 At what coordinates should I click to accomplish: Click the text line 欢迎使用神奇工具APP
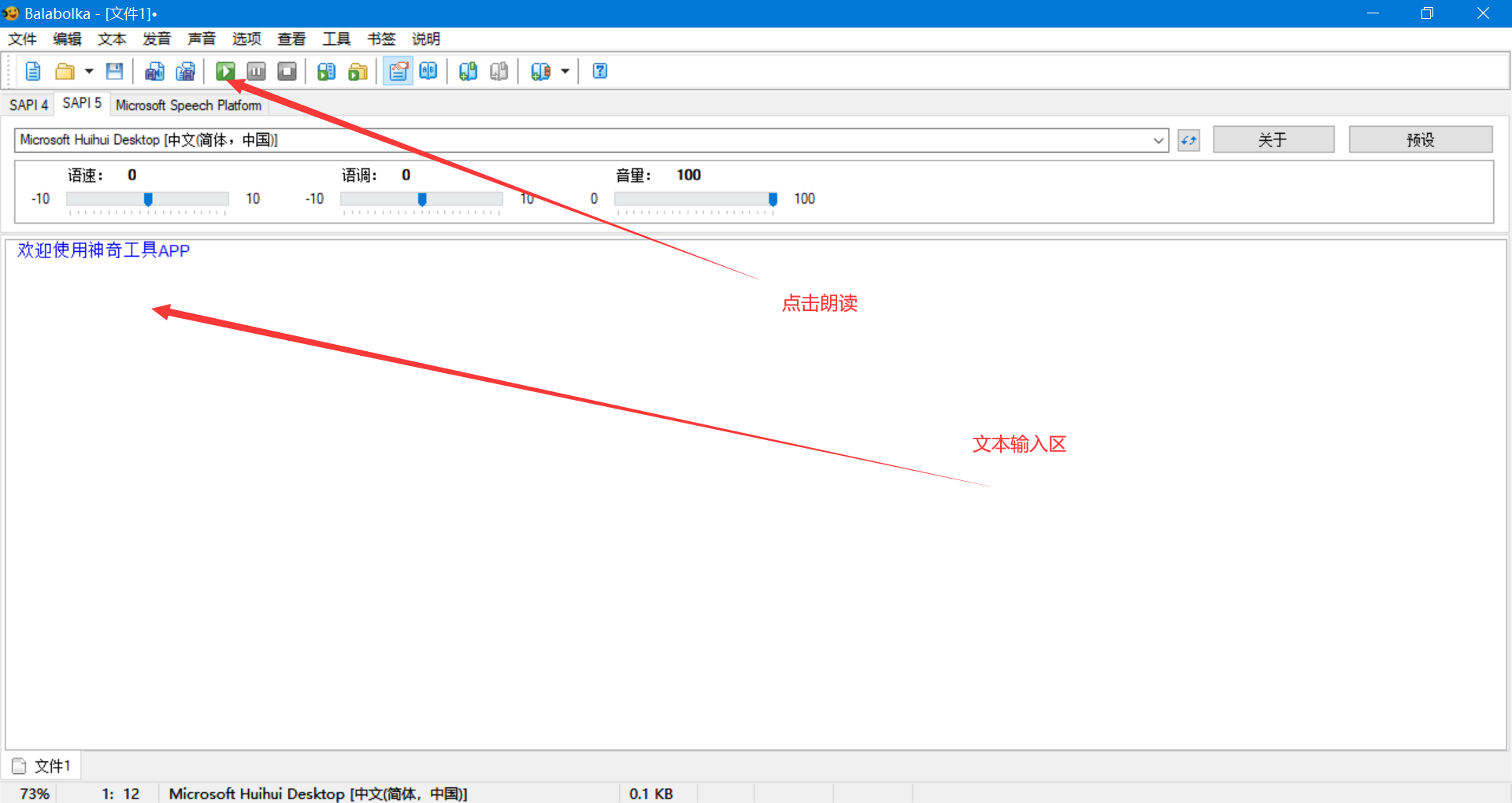(x=104, y=250)
